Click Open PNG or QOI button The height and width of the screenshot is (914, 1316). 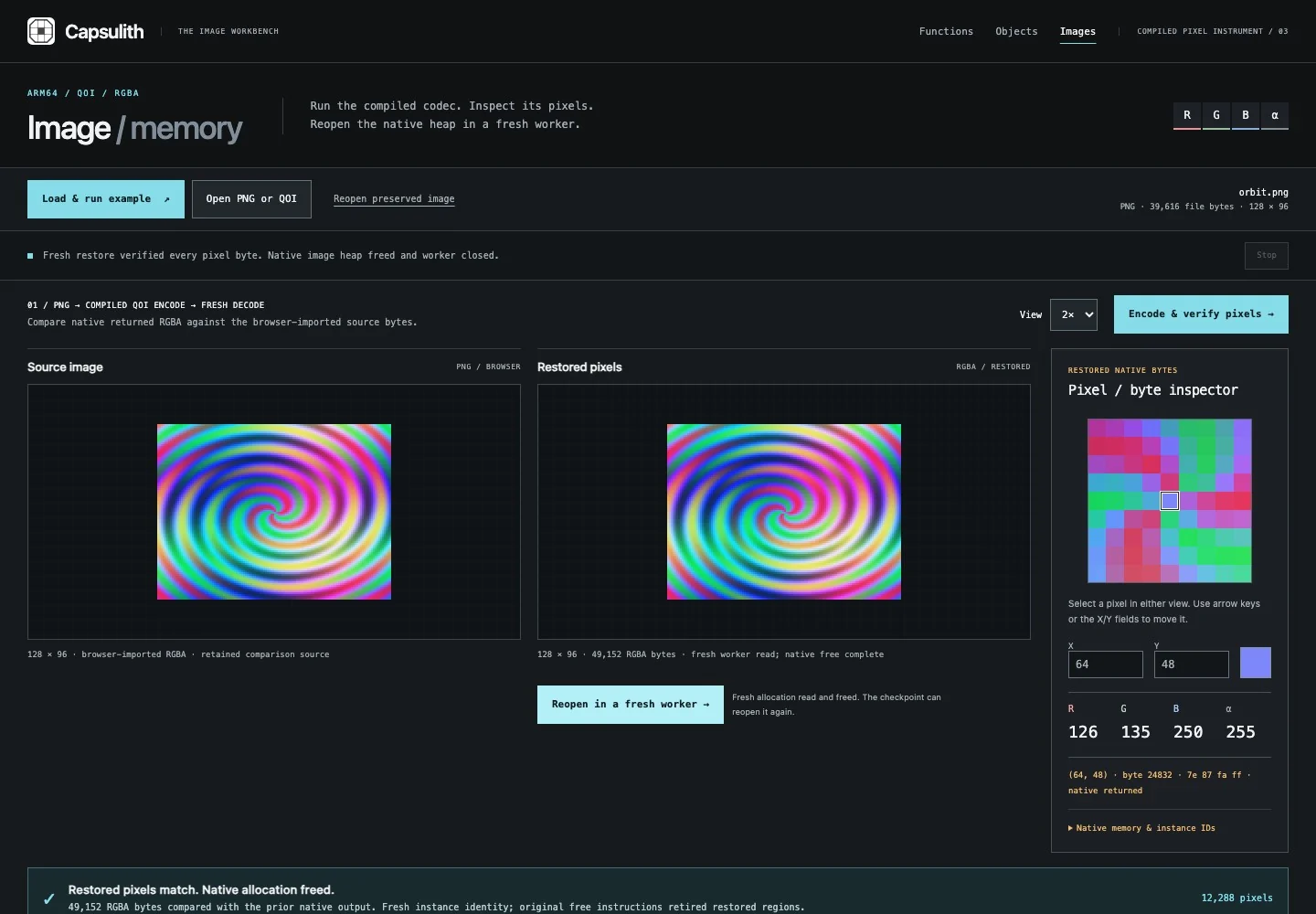(251, 199)
